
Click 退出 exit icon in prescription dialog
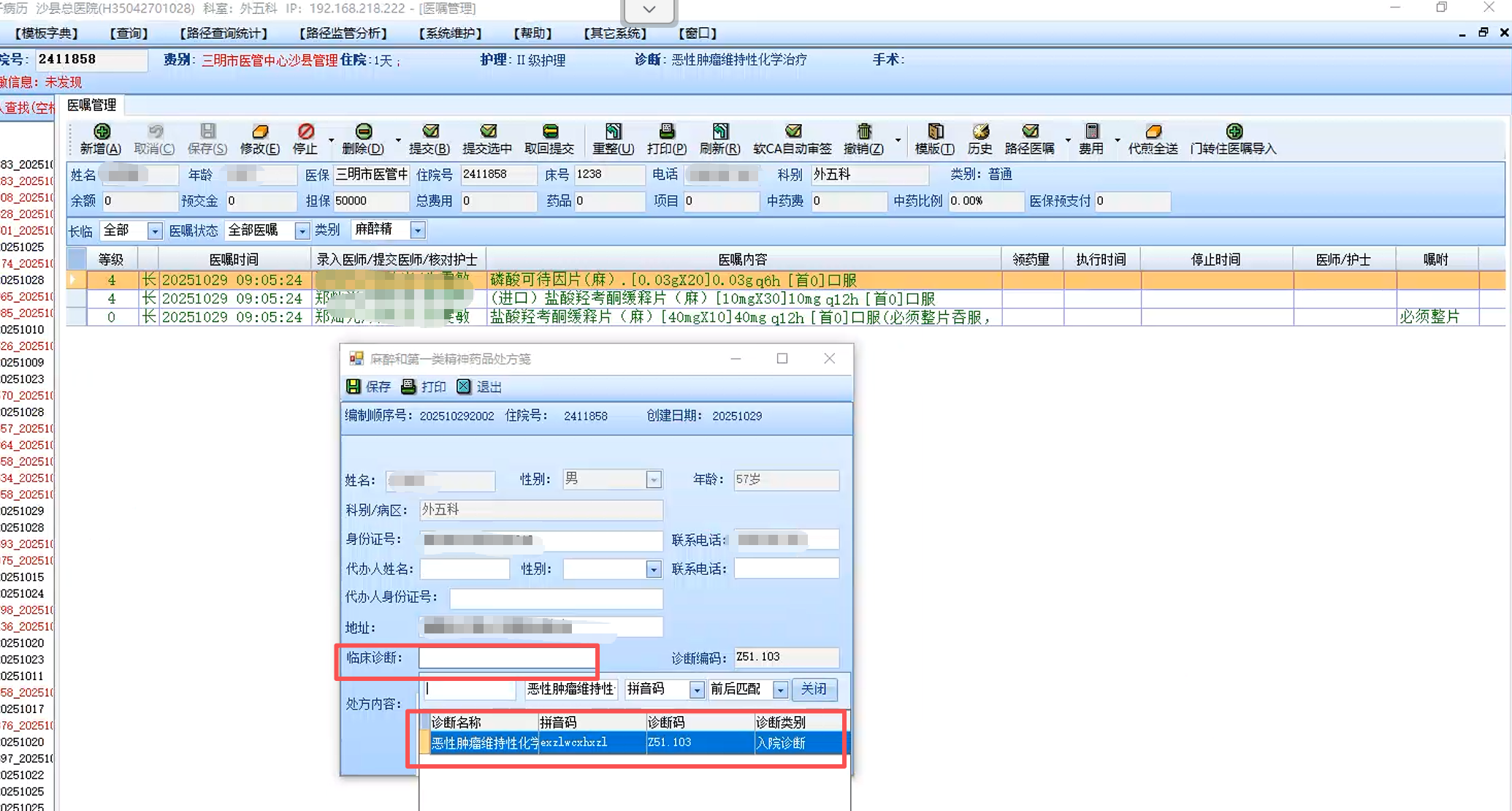coord(464,387)
